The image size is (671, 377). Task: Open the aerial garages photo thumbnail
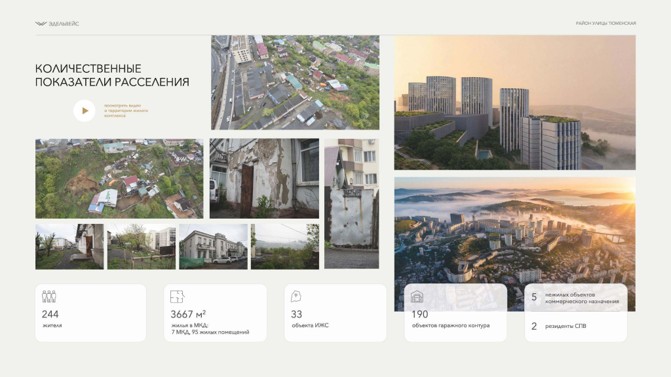(295, 83)
